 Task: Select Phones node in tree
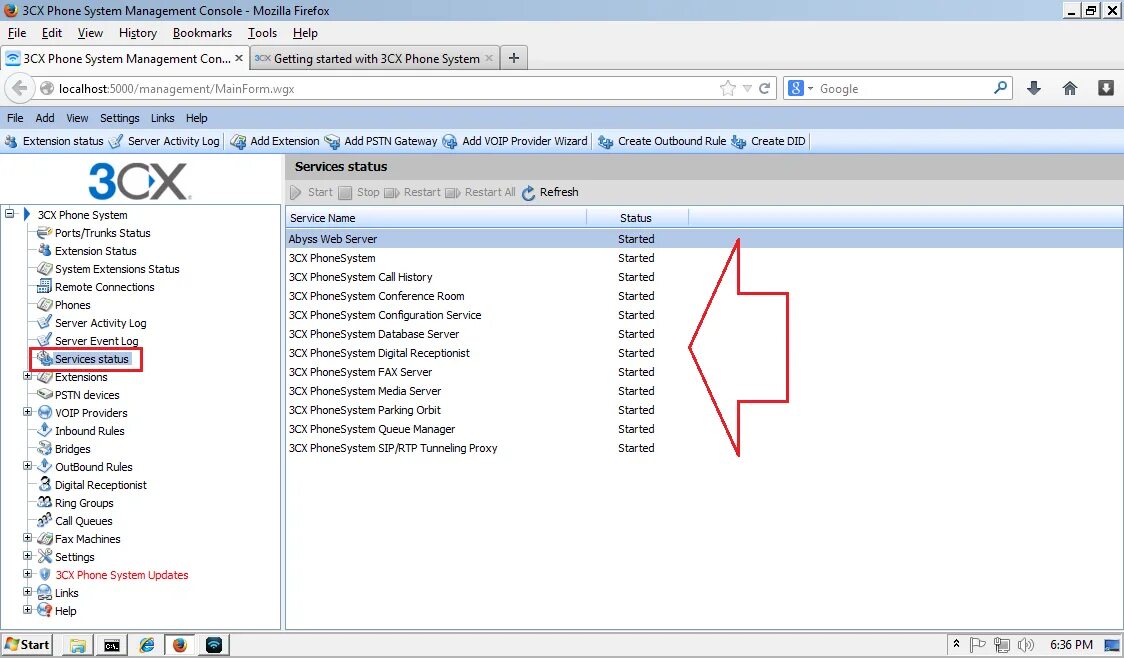click(x=72, y=305)
